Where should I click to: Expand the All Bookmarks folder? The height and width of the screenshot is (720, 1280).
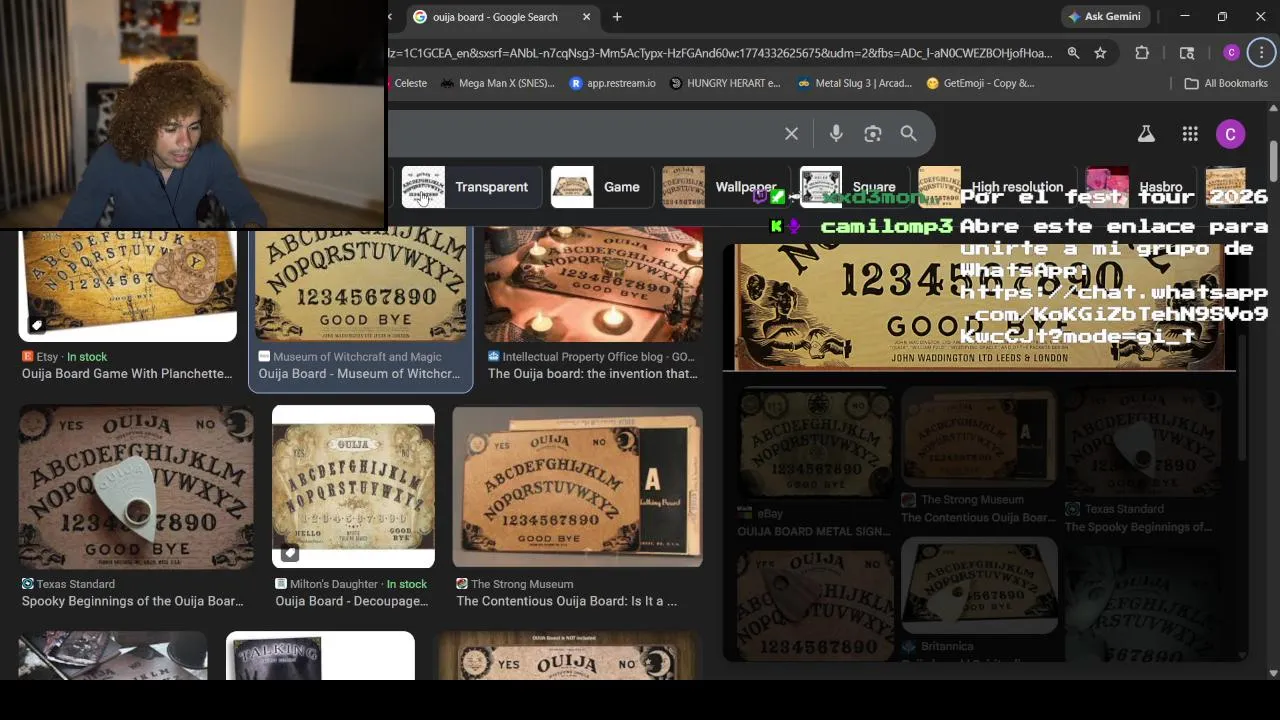click(1225, 83)
